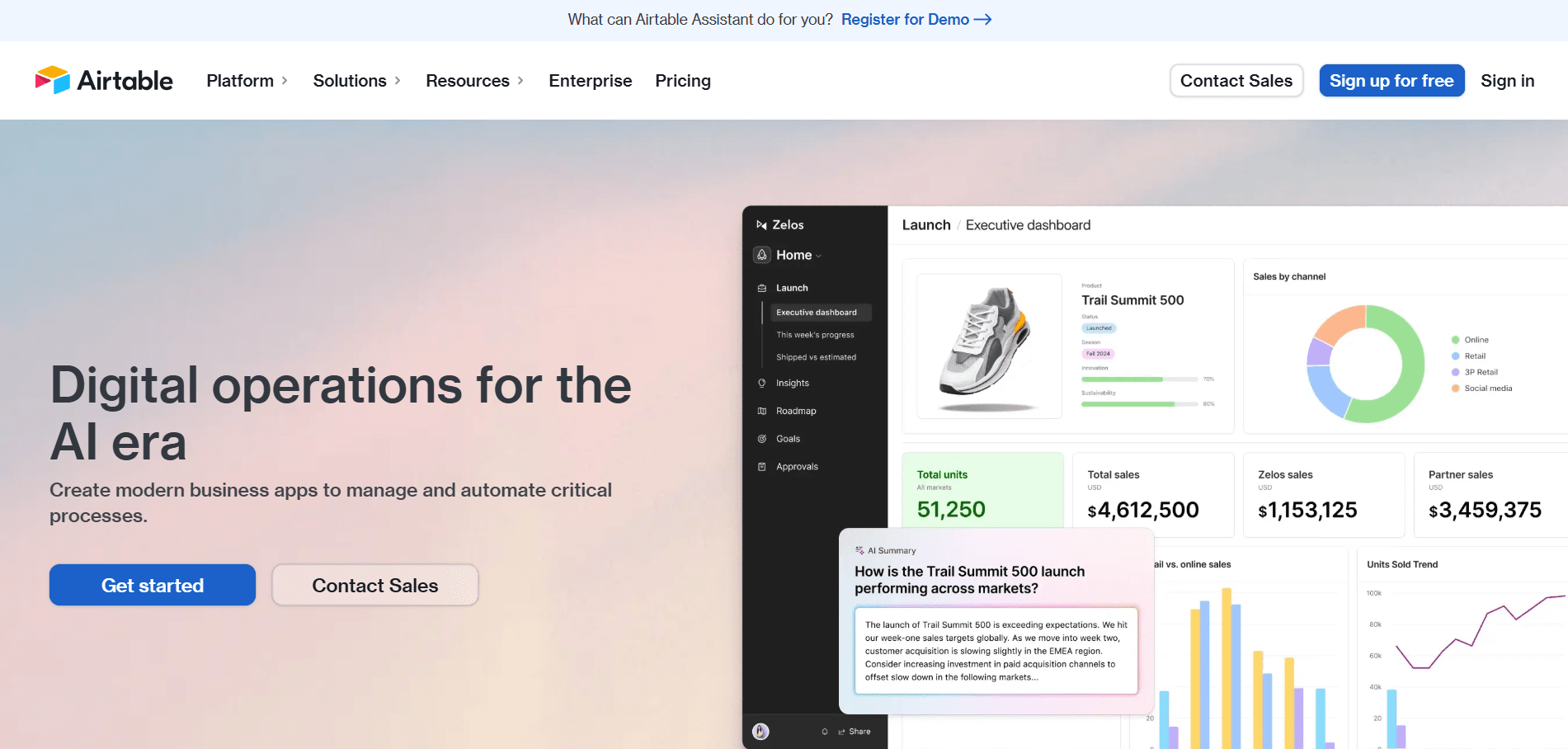This screenshot has width=1568, height=749.
Task: Open notifications via the bell icon
Action: pos(824,731)
